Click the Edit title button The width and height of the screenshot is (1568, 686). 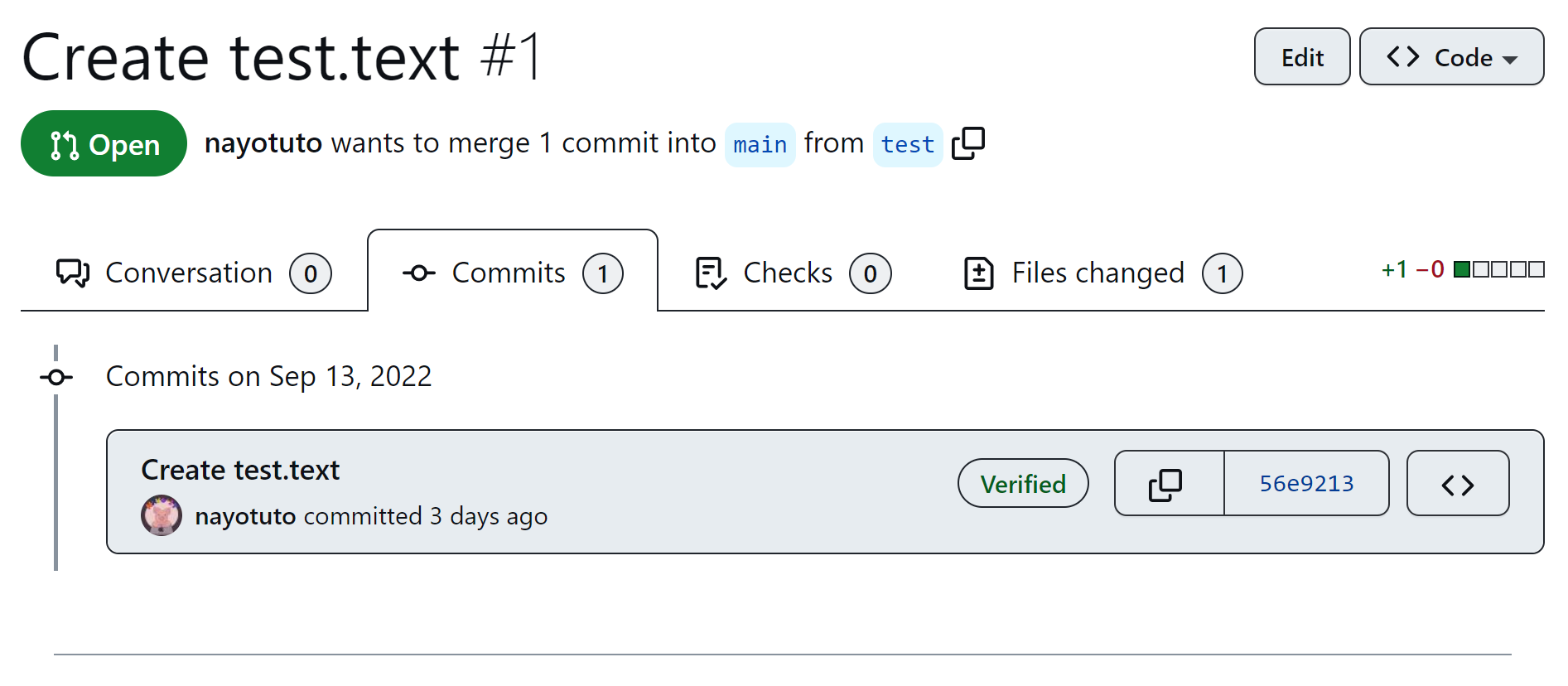(x=1301, y=57)
